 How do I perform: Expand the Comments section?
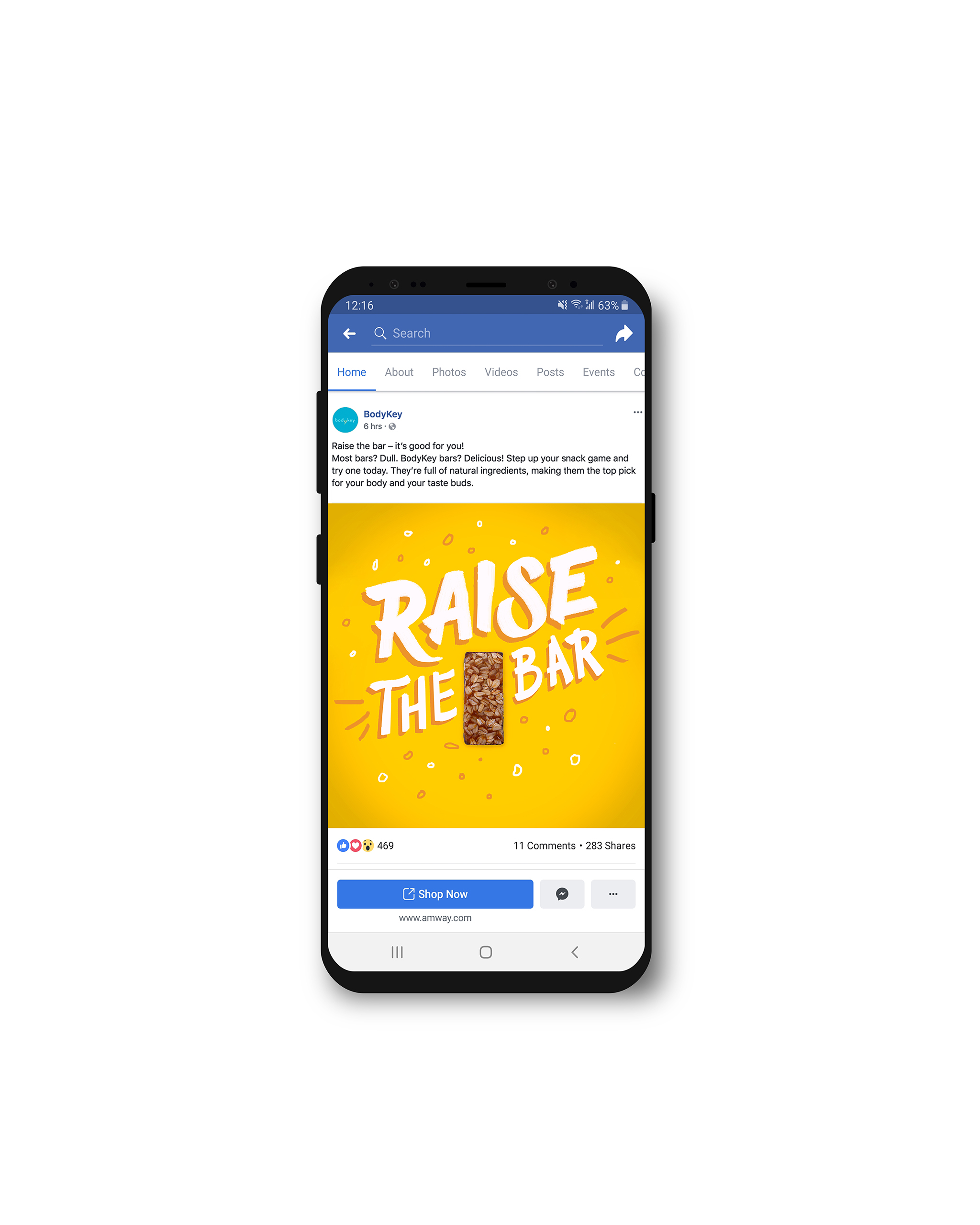click(541, 846)
